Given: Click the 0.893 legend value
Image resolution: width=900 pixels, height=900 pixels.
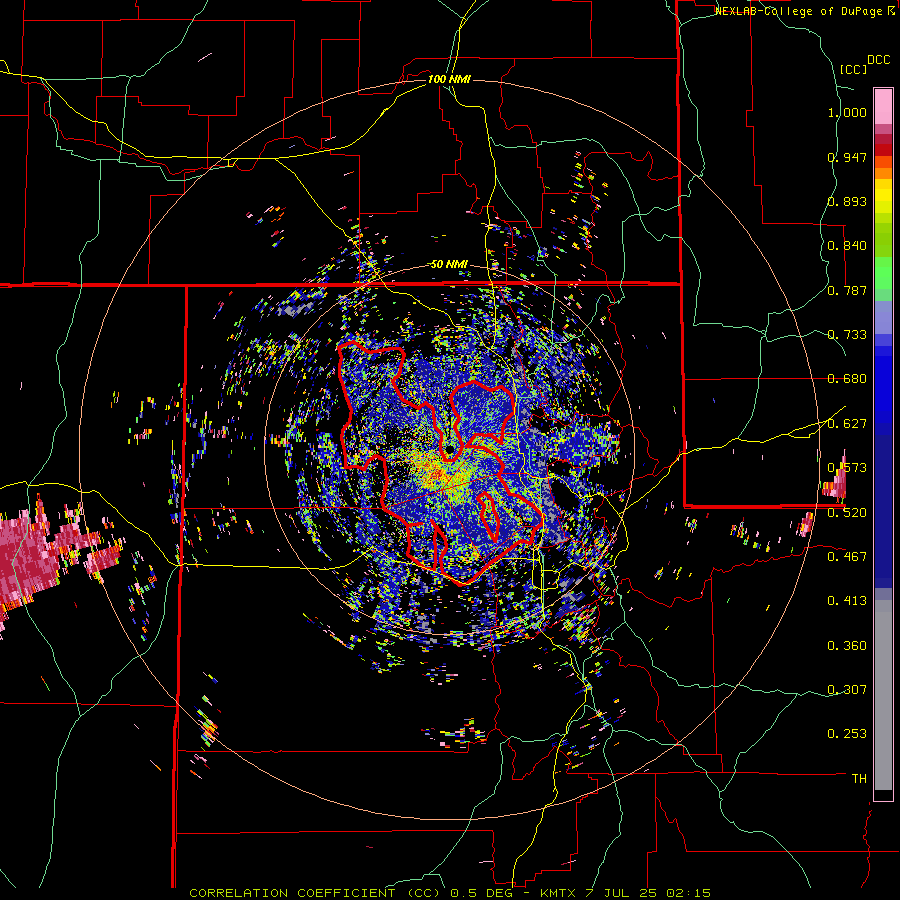Looking at the screenshot, I should tap(847, 201).
